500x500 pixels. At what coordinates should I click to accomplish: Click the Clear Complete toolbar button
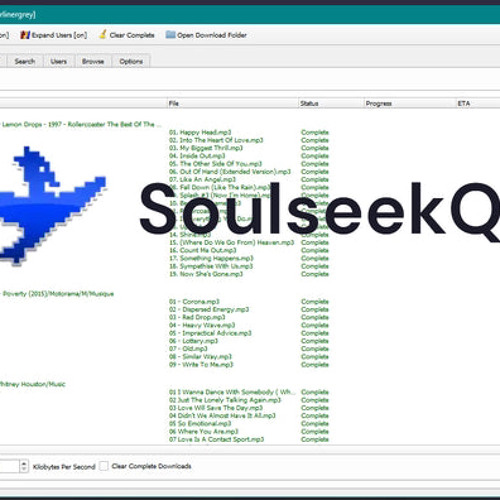tap(127, 35)
